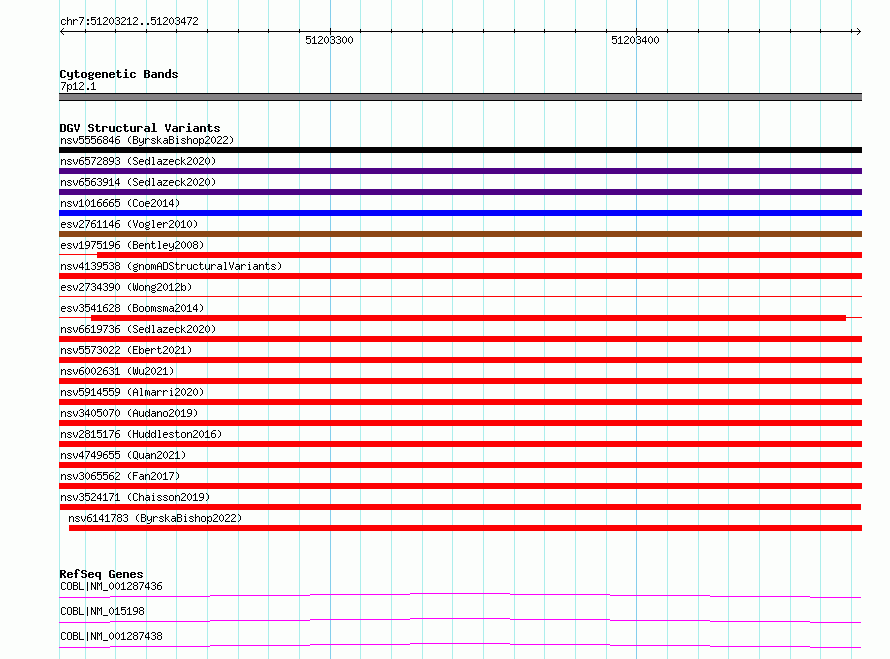The width and height of the screenshot is (890, 659).
Task: Click the 51203400 ruler position label
Action: click(x=635, y=40)
